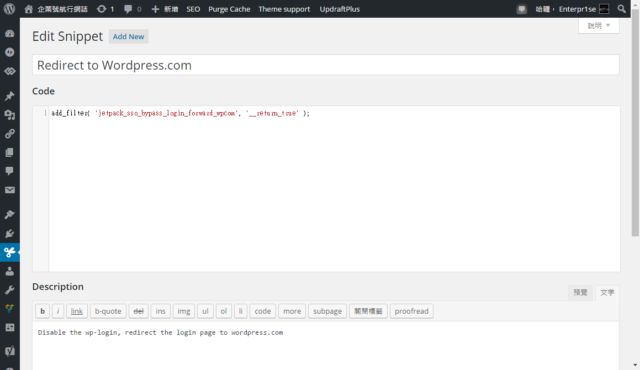The image size is (640, 370).
Task: Click the code quicktag button
Action: click(262, 311)
